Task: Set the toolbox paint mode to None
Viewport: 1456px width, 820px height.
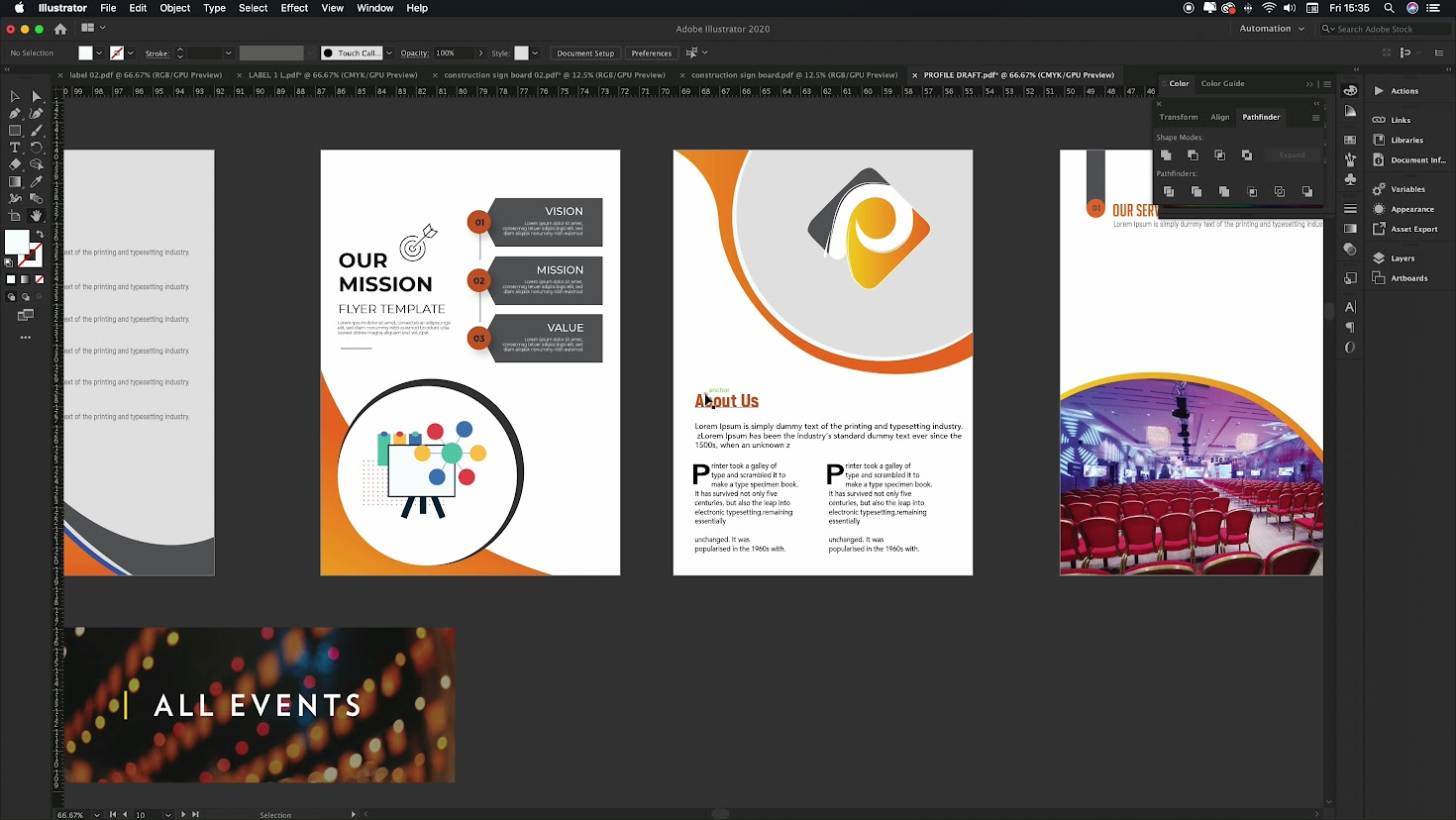Action: [x=40, y=279]
